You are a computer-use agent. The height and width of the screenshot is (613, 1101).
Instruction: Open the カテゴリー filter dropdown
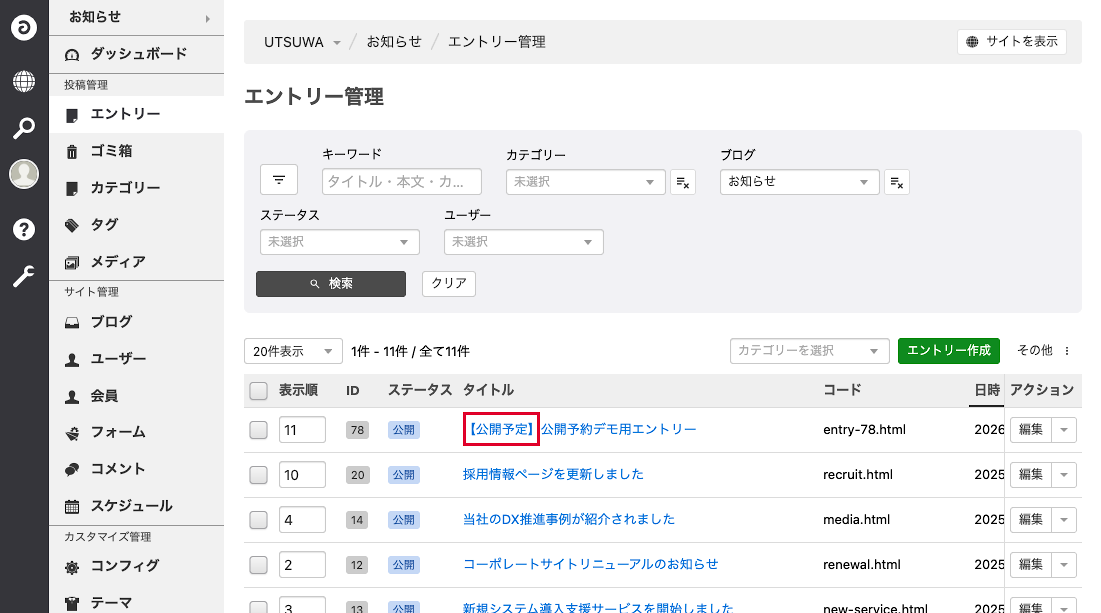click(585, 182)
